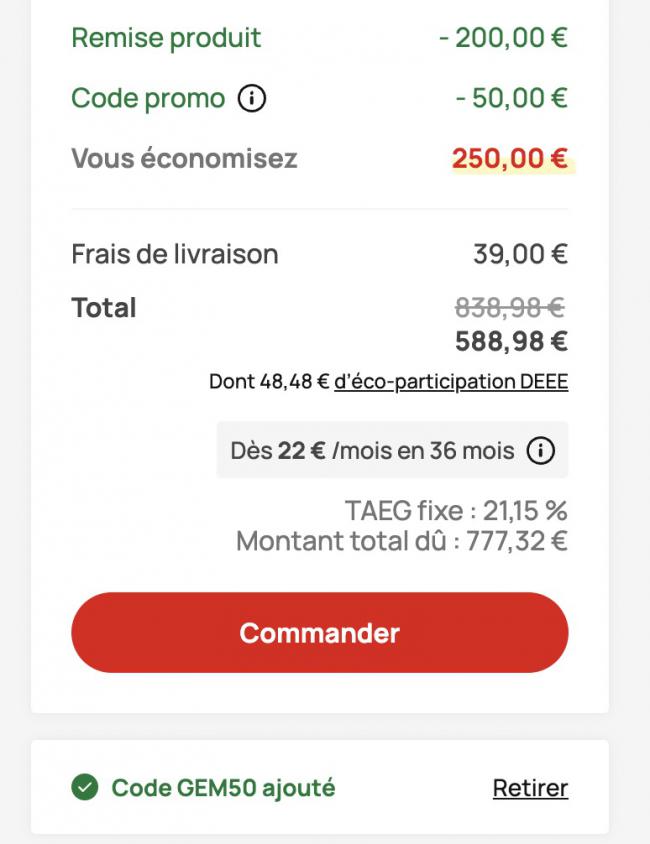
Task: Select the Dès 22 € /mois financing box
Action: point(392,450)
